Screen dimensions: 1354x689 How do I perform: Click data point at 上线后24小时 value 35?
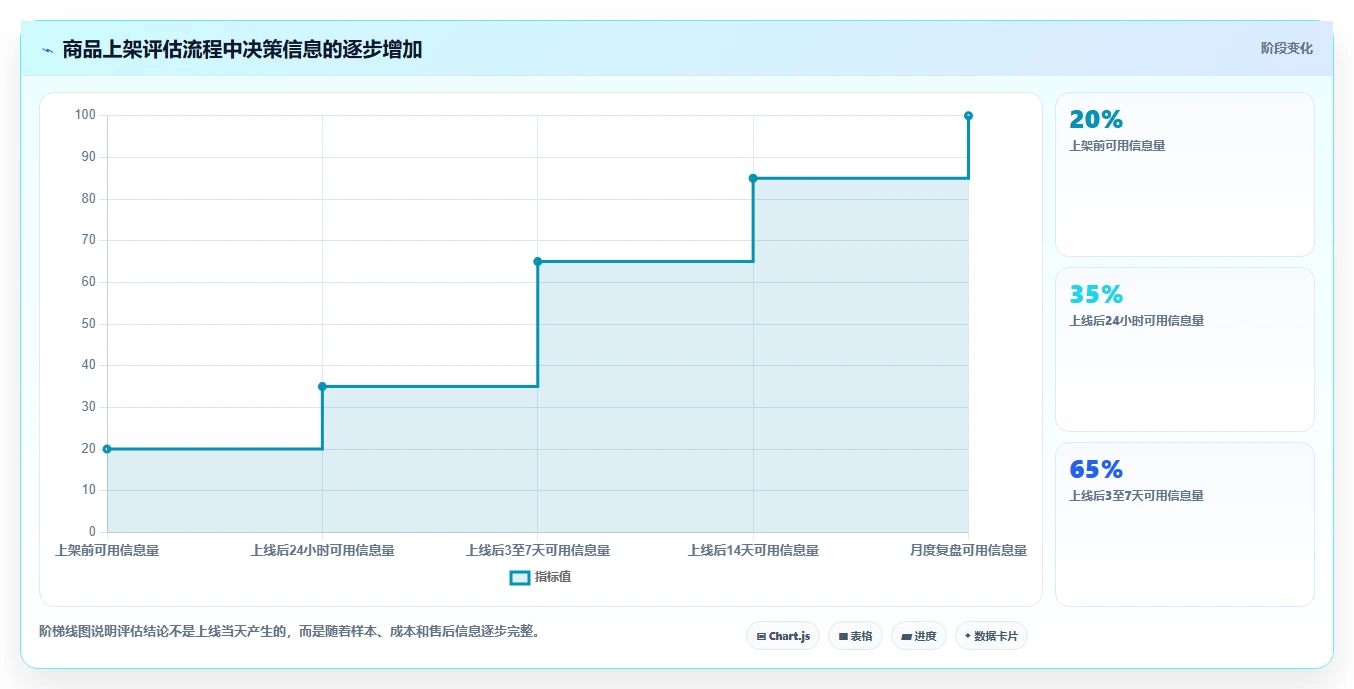(322, 386)
